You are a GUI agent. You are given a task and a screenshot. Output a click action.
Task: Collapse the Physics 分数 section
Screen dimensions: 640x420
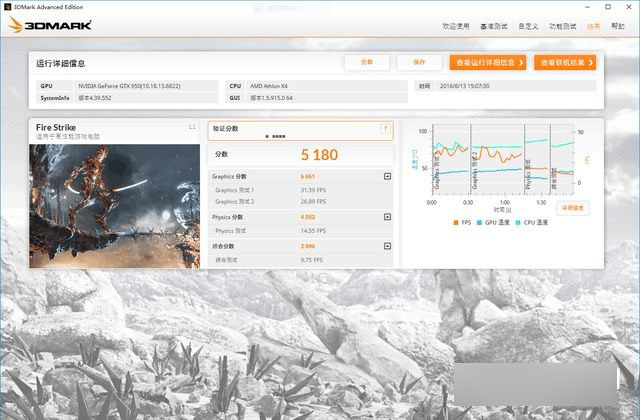pos(387,217)
